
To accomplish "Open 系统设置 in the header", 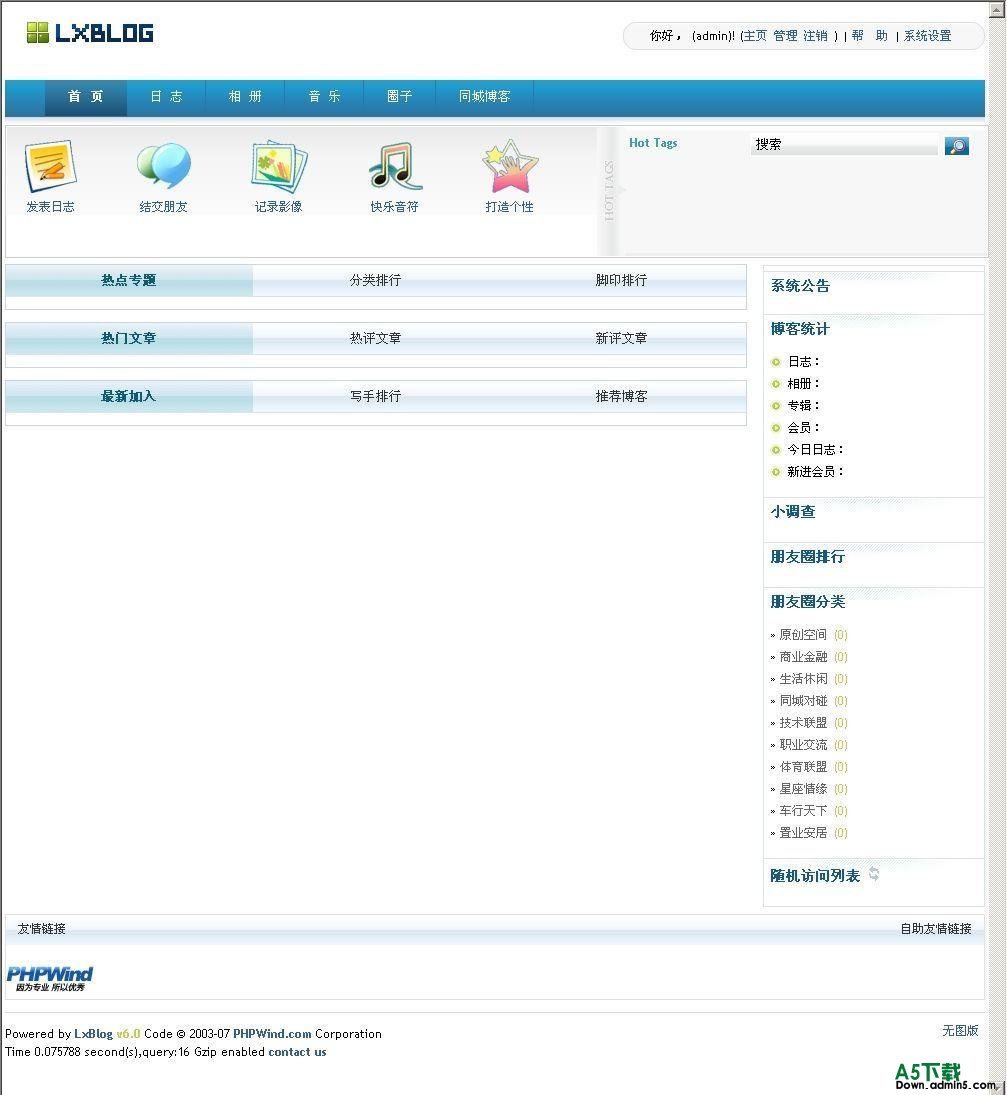I will 927,36.
